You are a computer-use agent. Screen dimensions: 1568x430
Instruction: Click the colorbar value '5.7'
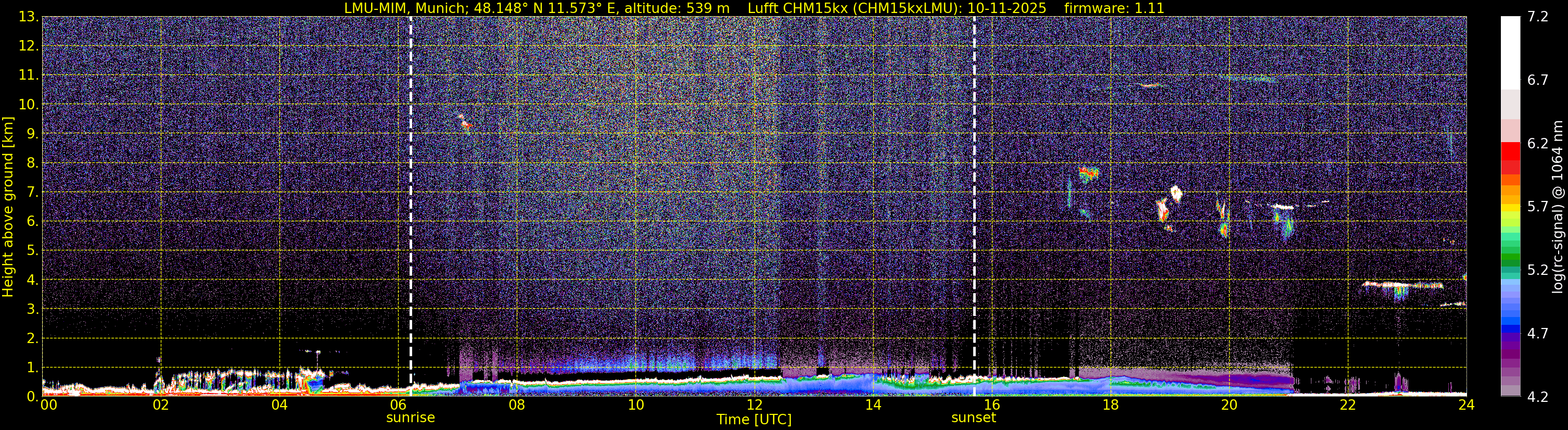click(1538, 207)
